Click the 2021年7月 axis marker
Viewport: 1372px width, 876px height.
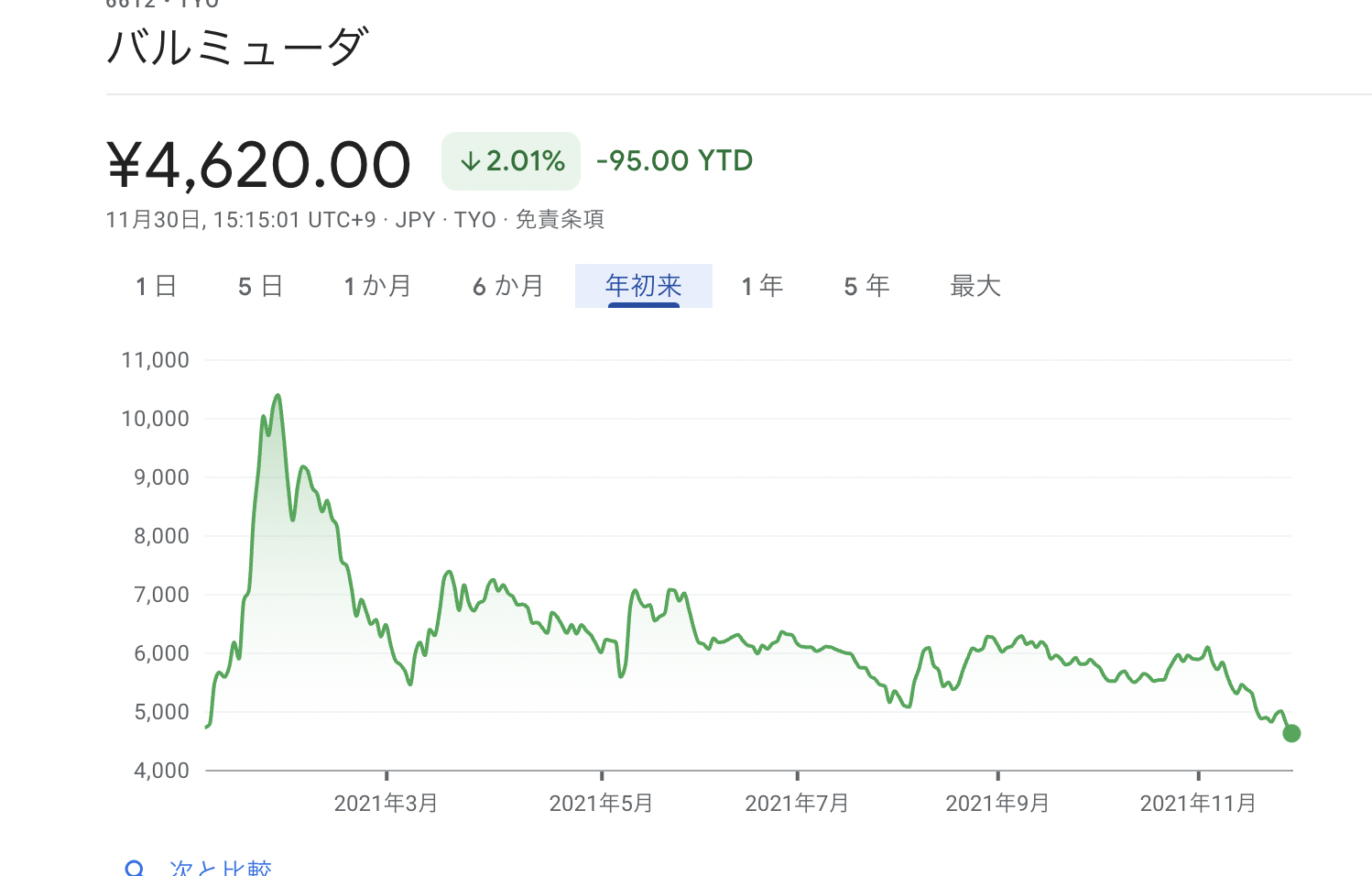tap(797, 804)
